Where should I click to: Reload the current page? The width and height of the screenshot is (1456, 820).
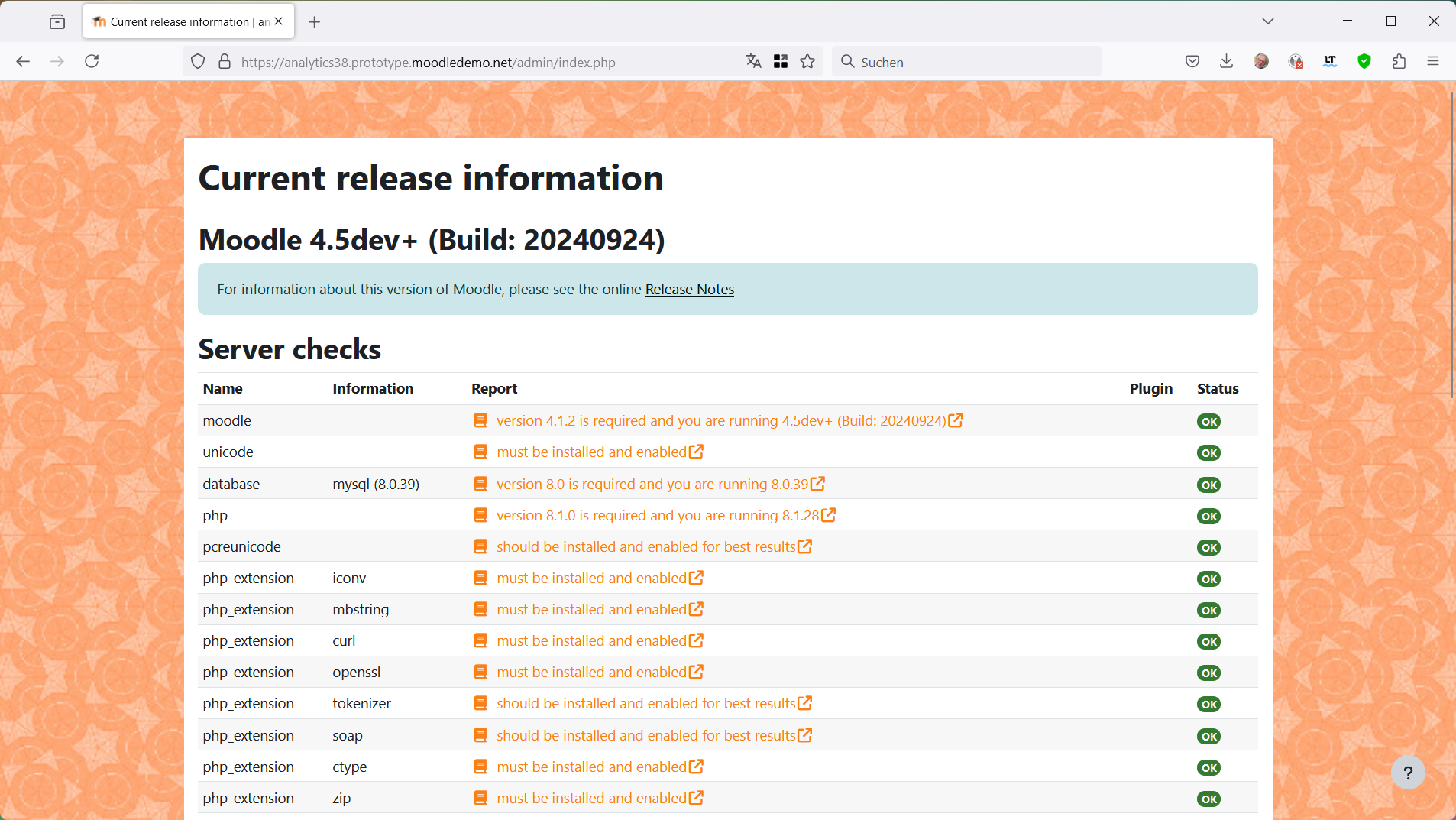92,62
